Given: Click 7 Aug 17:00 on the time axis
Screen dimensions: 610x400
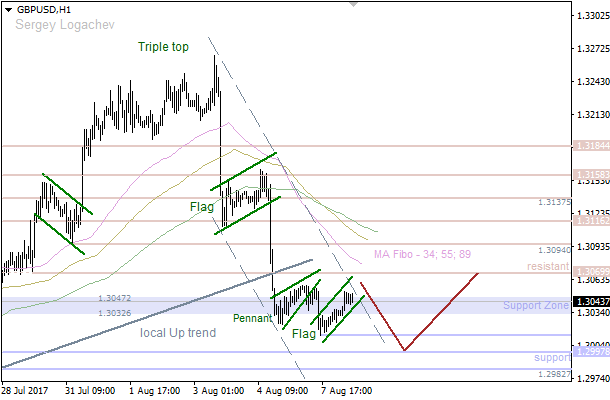Looking at the screenshot, I should (x=347, y=391).
